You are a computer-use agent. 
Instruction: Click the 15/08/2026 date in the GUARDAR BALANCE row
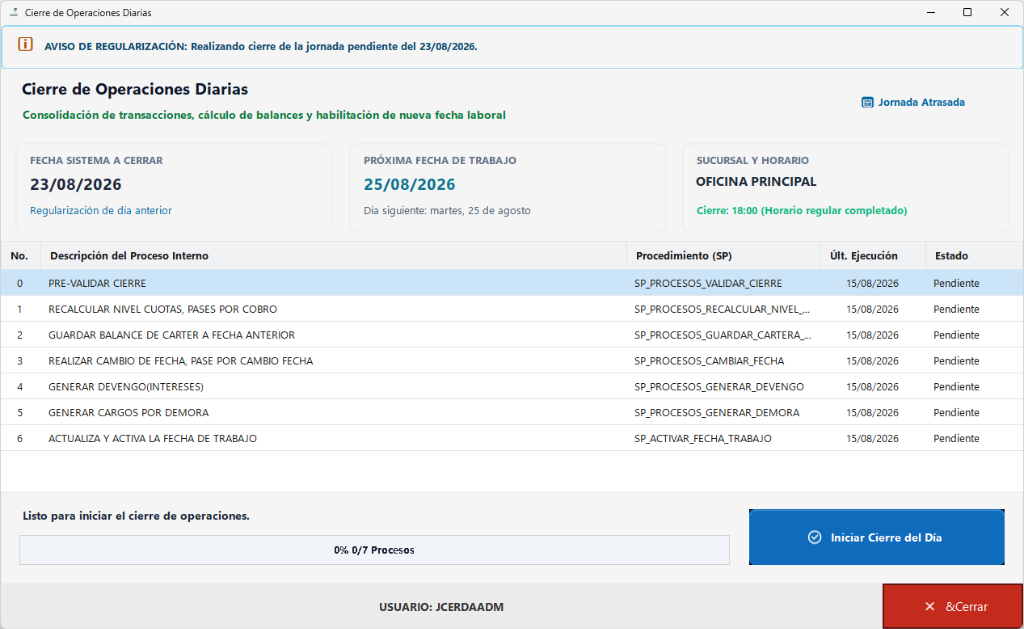point(872,335)
